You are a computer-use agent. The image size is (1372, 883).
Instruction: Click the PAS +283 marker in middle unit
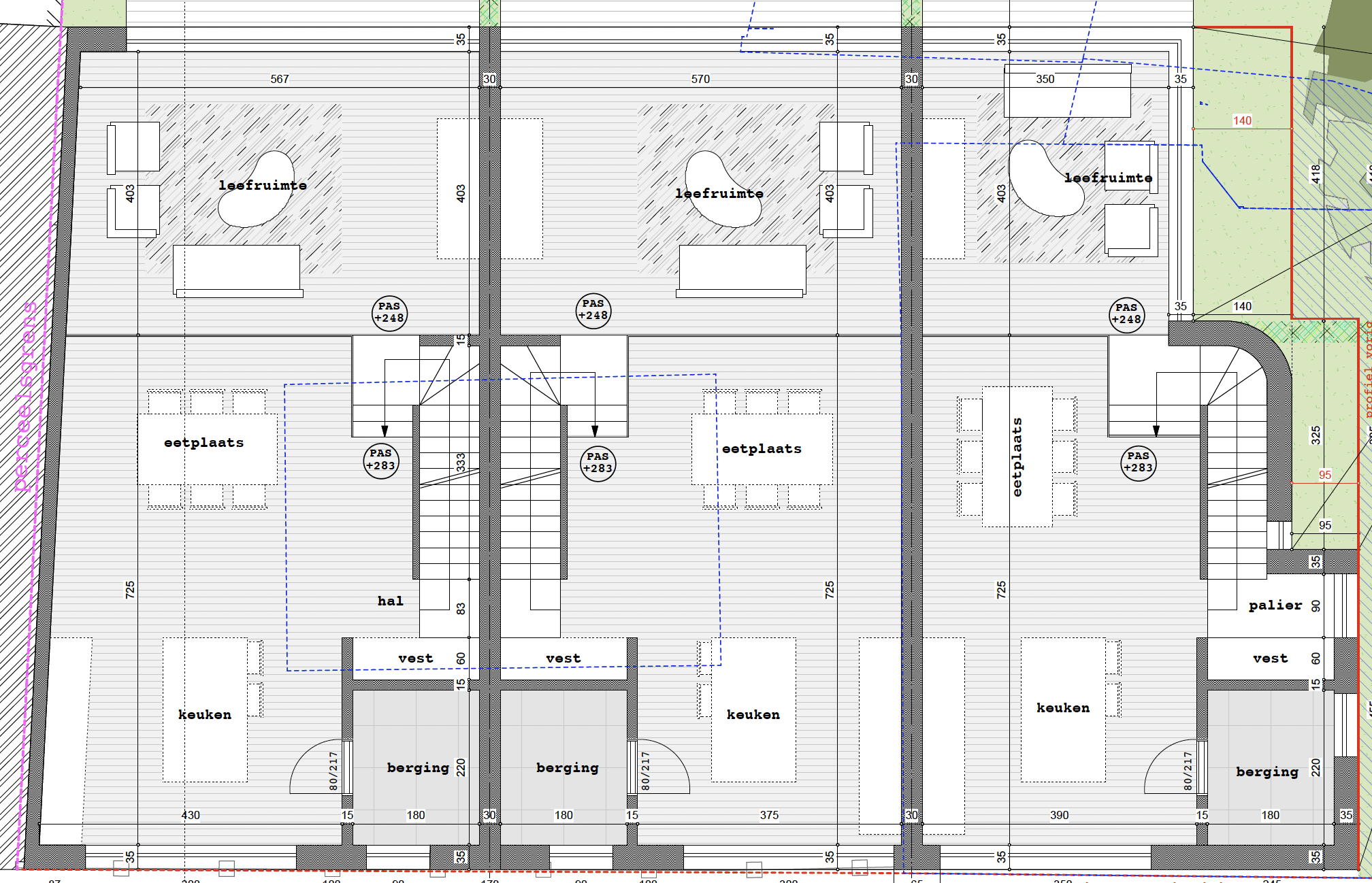[x=598, y=463]
